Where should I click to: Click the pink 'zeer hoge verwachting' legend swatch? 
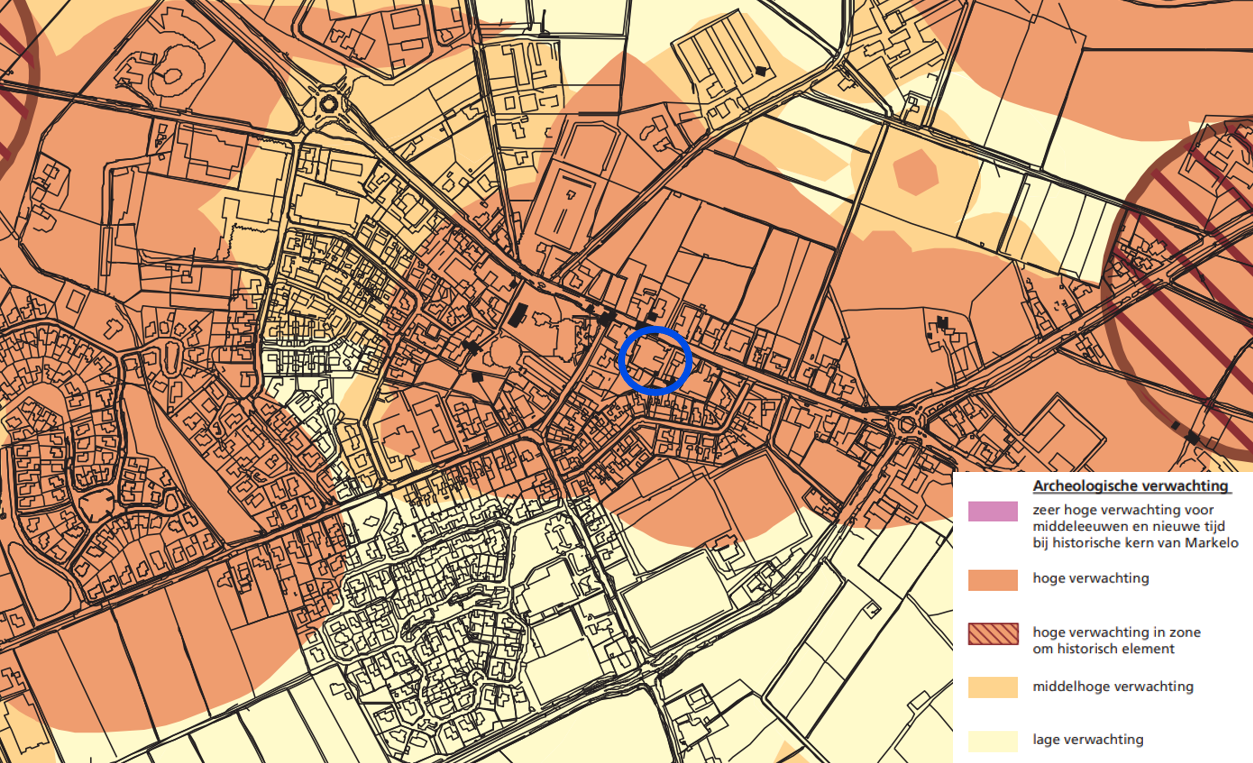(x=993, y=511)
